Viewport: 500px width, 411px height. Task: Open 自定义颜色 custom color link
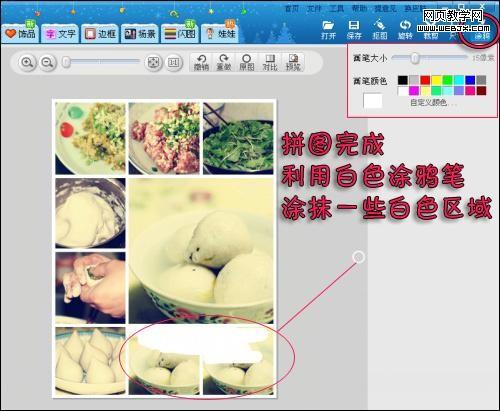pyautogui.click(x=433, y=102)
